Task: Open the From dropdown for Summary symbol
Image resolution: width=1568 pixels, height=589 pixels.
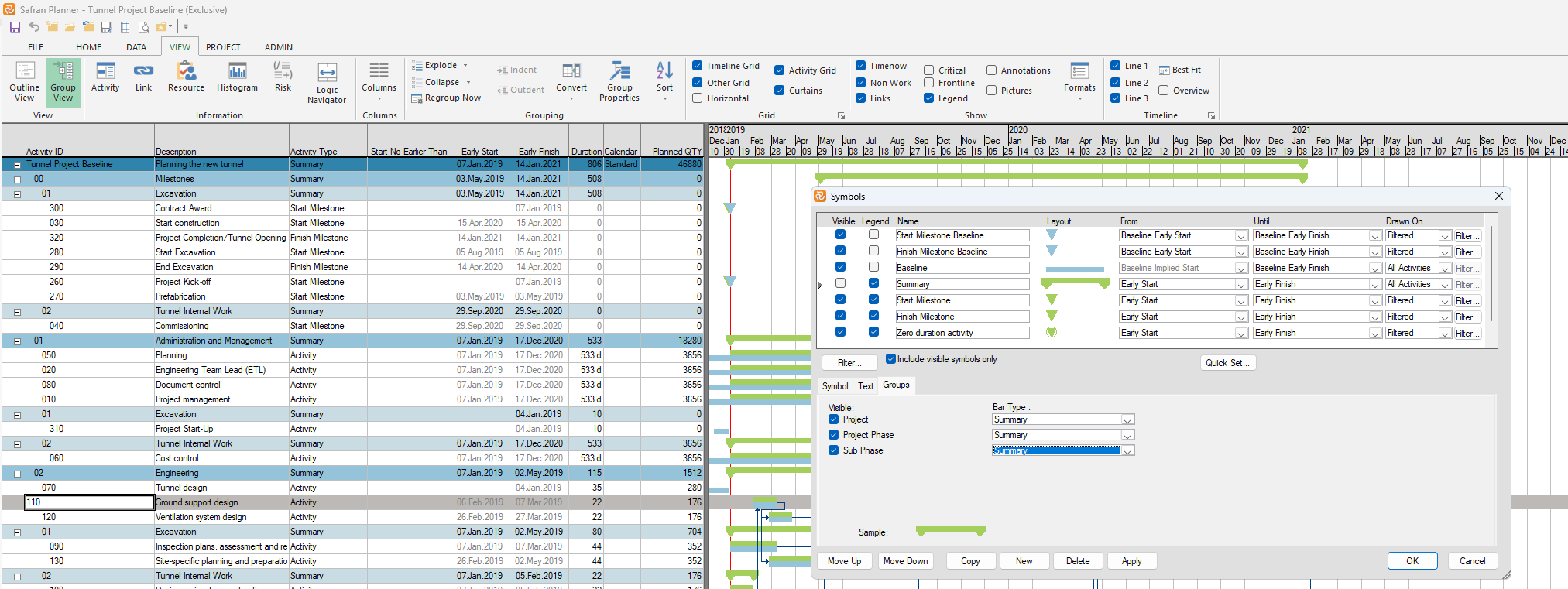Action: [1240, 284]
